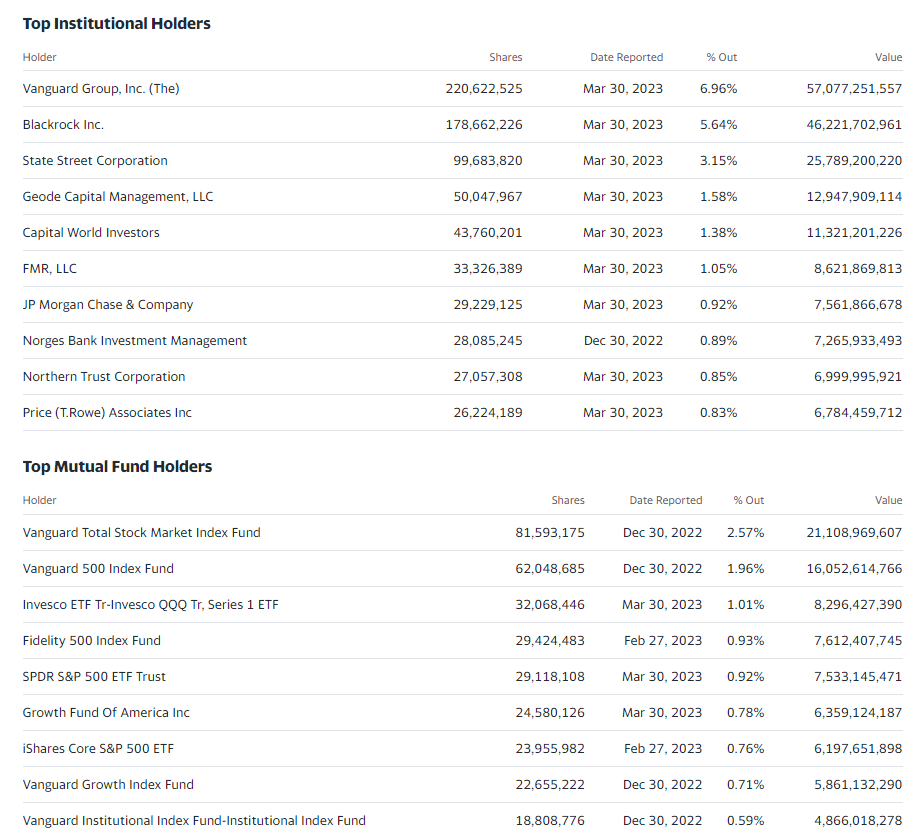Click Capital World value 11,321,201,226
The image size is (910, 829).
coord(854,233)
